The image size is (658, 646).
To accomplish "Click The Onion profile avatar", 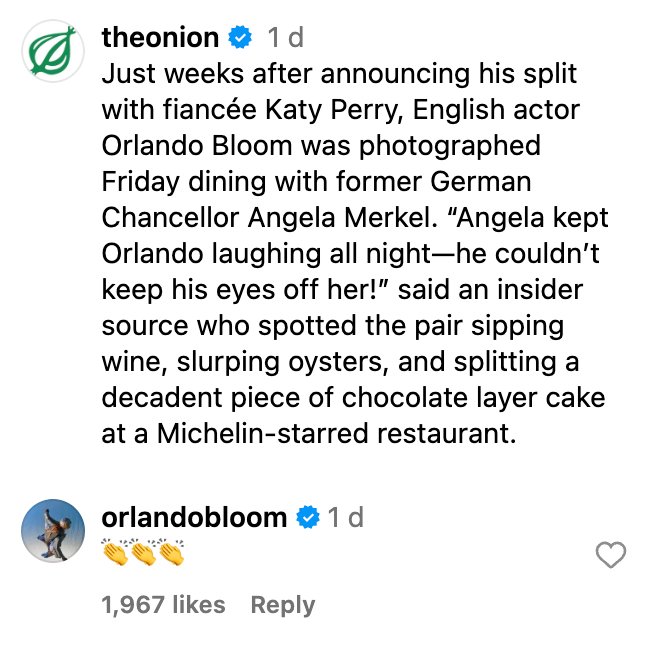I will click(x=53, y=51).
